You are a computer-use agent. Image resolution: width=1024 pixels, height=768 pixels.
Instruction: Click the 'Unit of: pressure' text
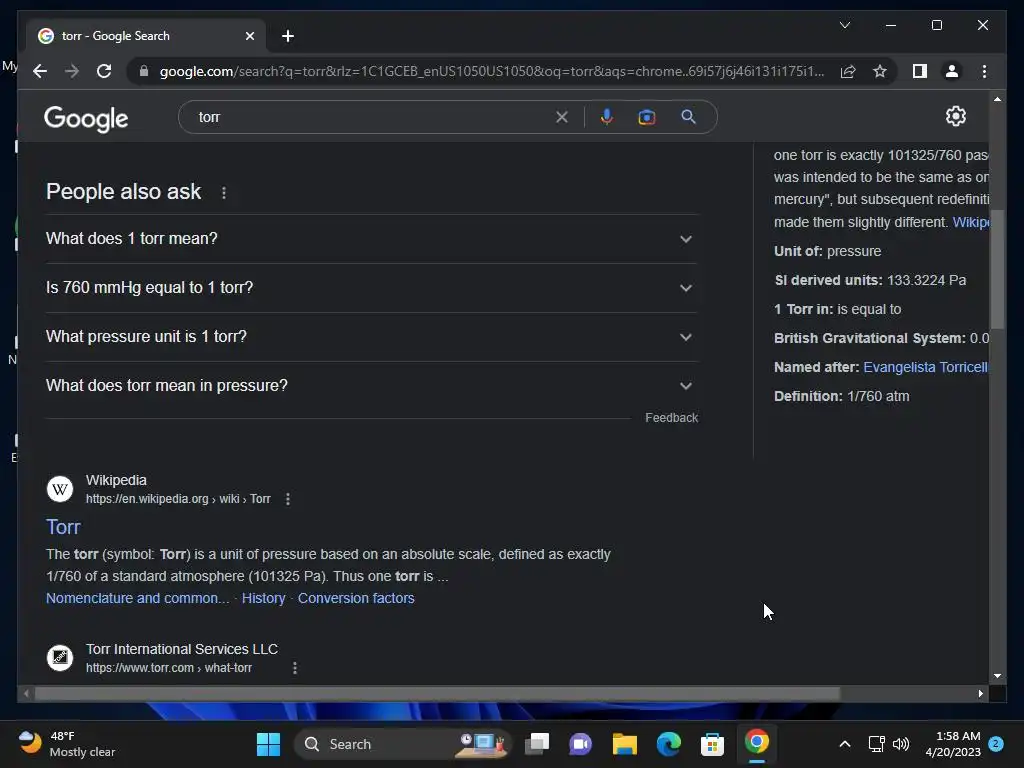[827, 251]
